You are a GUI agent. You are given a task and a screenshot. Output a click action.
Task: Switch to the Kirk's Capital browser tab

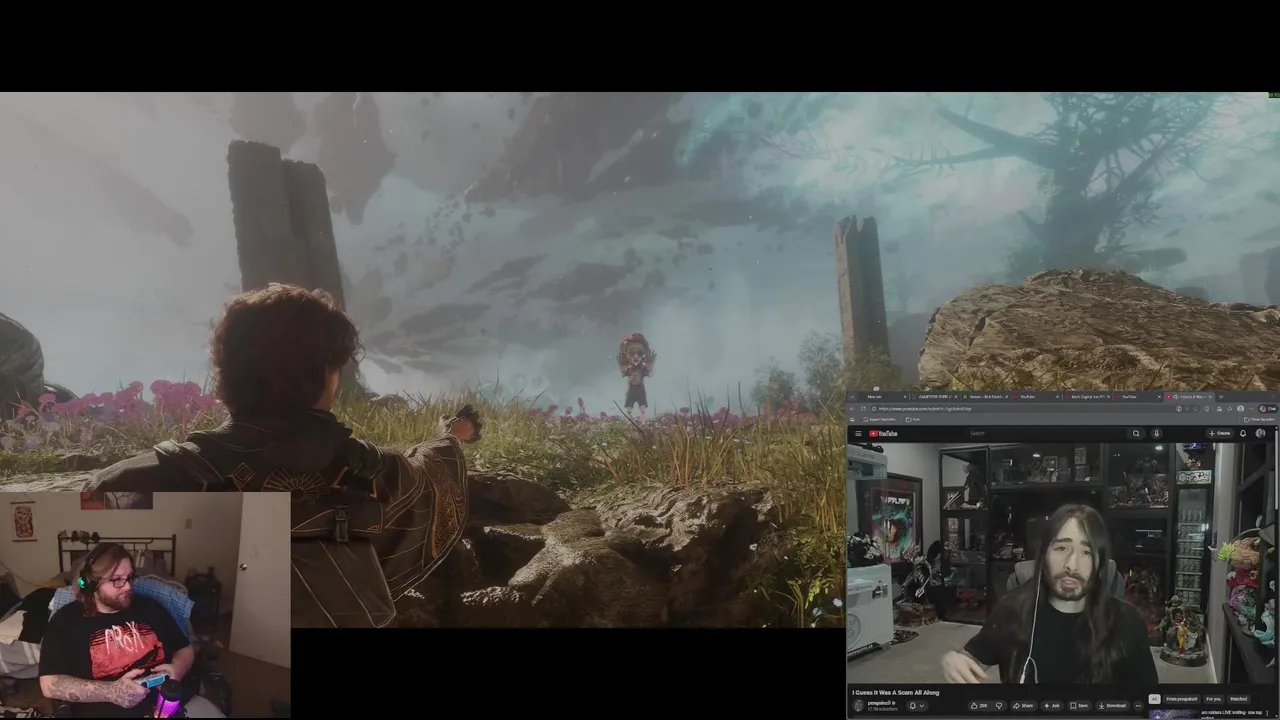tap(1087, 396)
